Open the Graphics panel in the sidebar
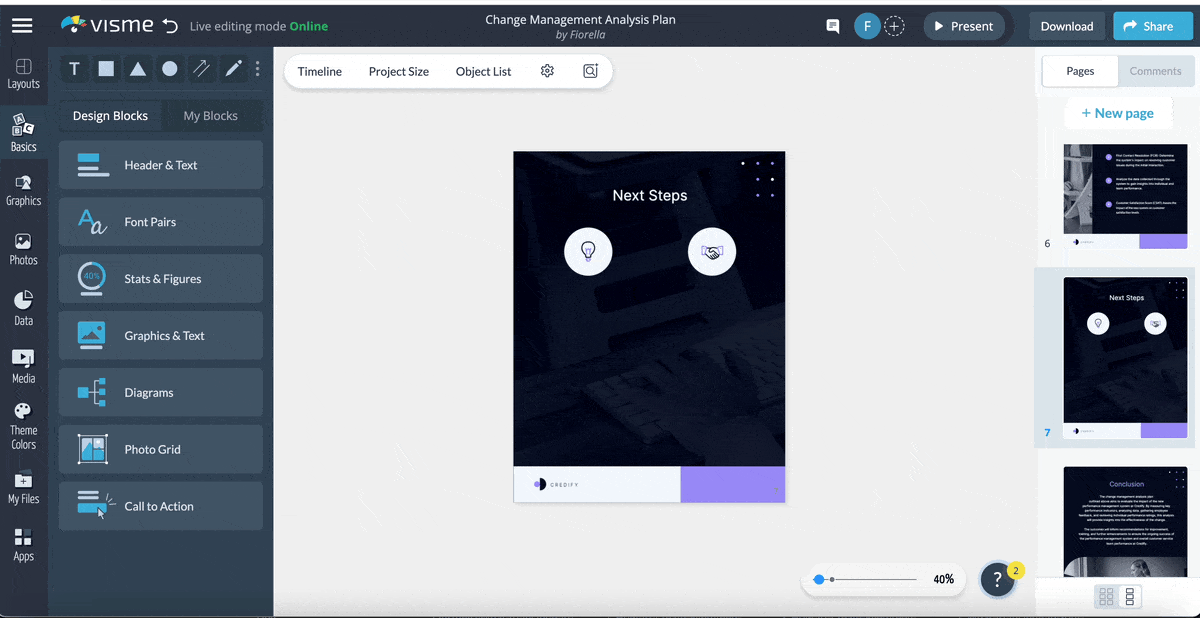The width and height of the screenshot is (1200, 618). [23, 188]
